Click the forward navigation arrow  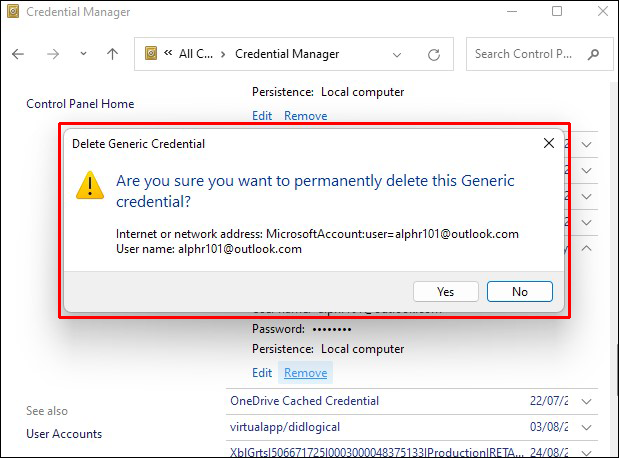click(53, 54)
